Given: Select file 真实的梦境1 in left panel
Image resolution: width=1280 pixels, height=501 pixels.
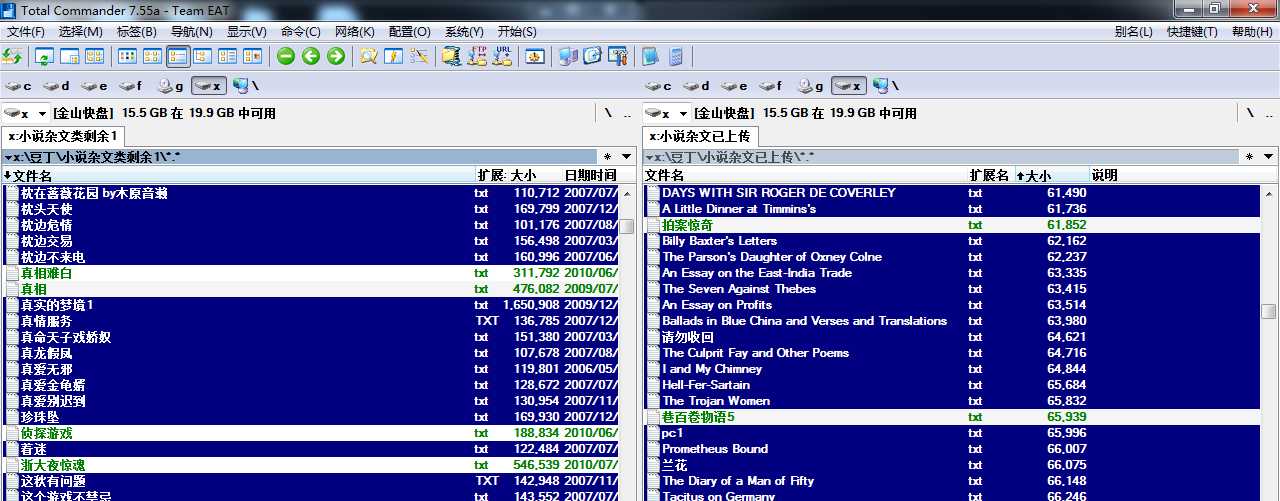Looking at the screenshot, I should pos(57,305).
